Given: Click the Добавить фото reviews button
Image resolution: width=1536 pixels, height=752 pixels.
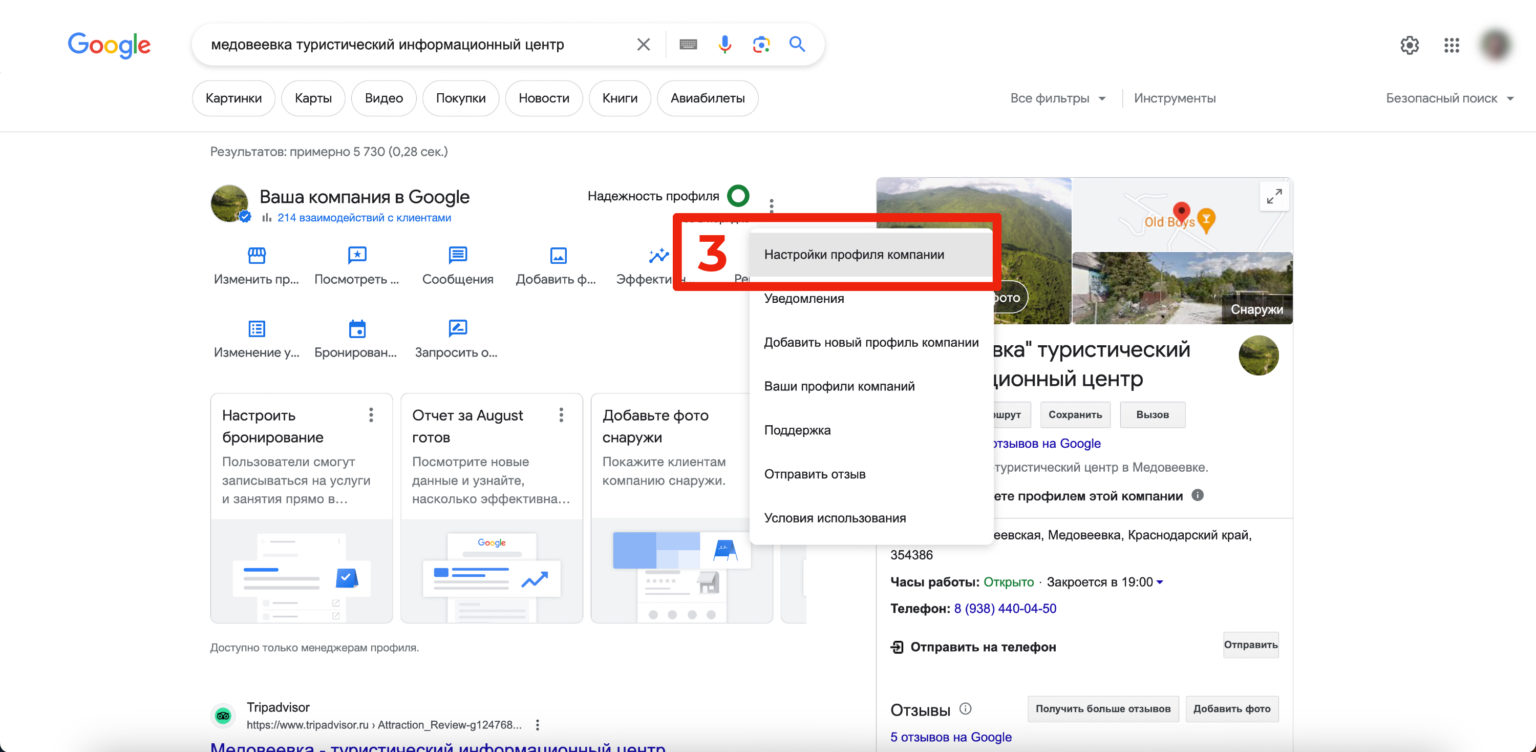Looking at the screenshot, I should [x=1232, y=709].
